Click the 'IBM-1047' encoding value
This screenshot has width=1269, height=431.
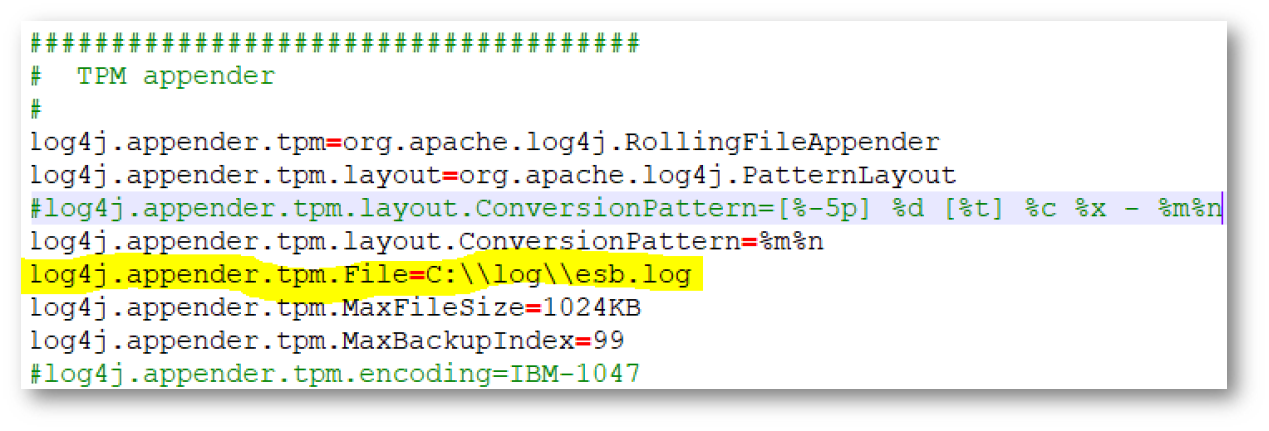[573, 374]
